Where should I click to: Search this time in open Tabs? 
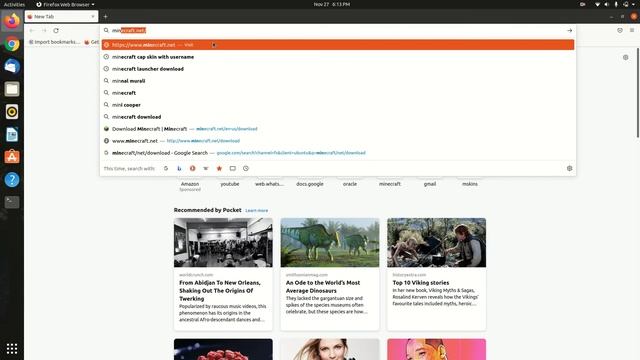click(233, 168)
